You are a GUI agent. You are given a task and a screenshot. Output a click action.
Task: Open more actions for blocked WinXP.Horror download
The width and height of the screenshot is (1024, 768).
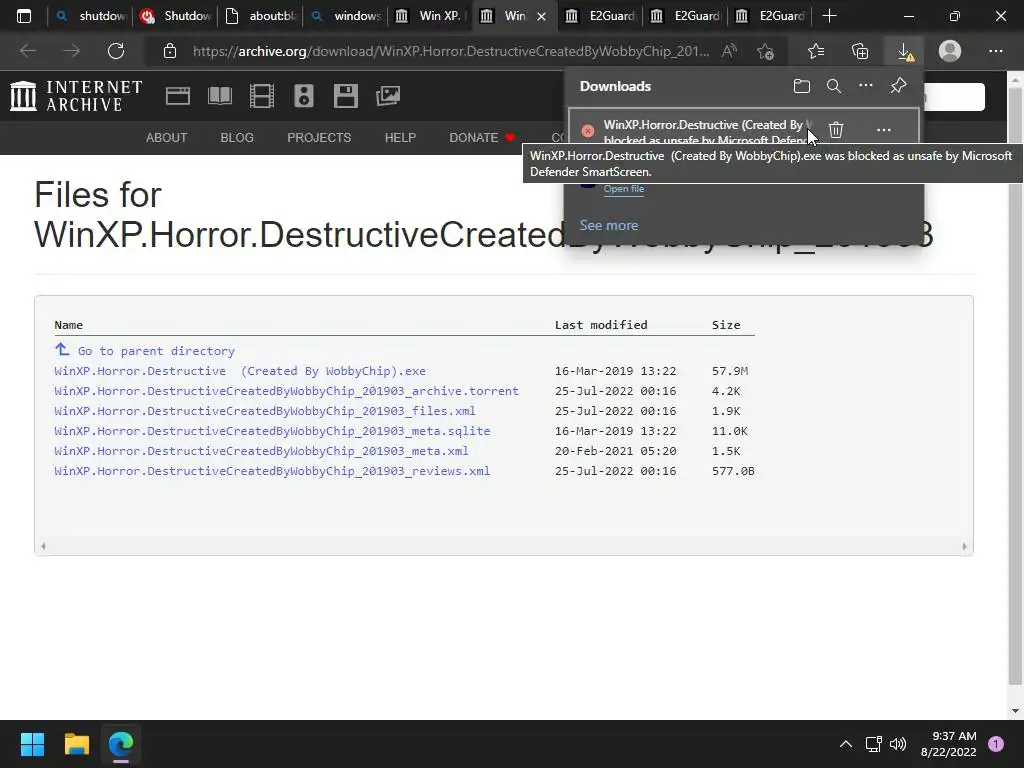coord(884,130)
